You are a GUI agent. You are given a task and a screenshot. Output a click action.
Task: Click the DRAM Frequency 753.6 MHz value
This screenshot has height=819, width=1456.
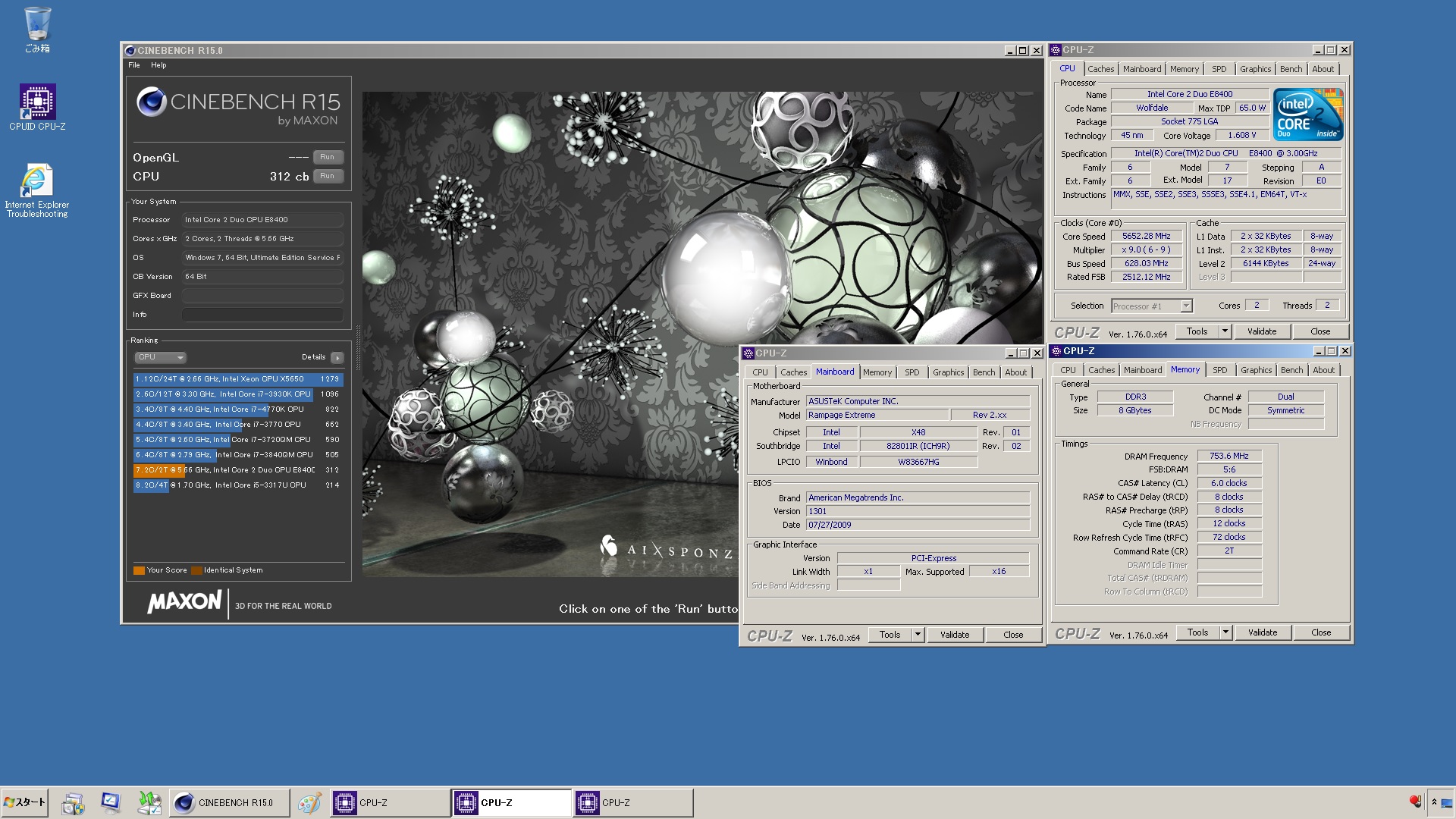point(1228,457)
